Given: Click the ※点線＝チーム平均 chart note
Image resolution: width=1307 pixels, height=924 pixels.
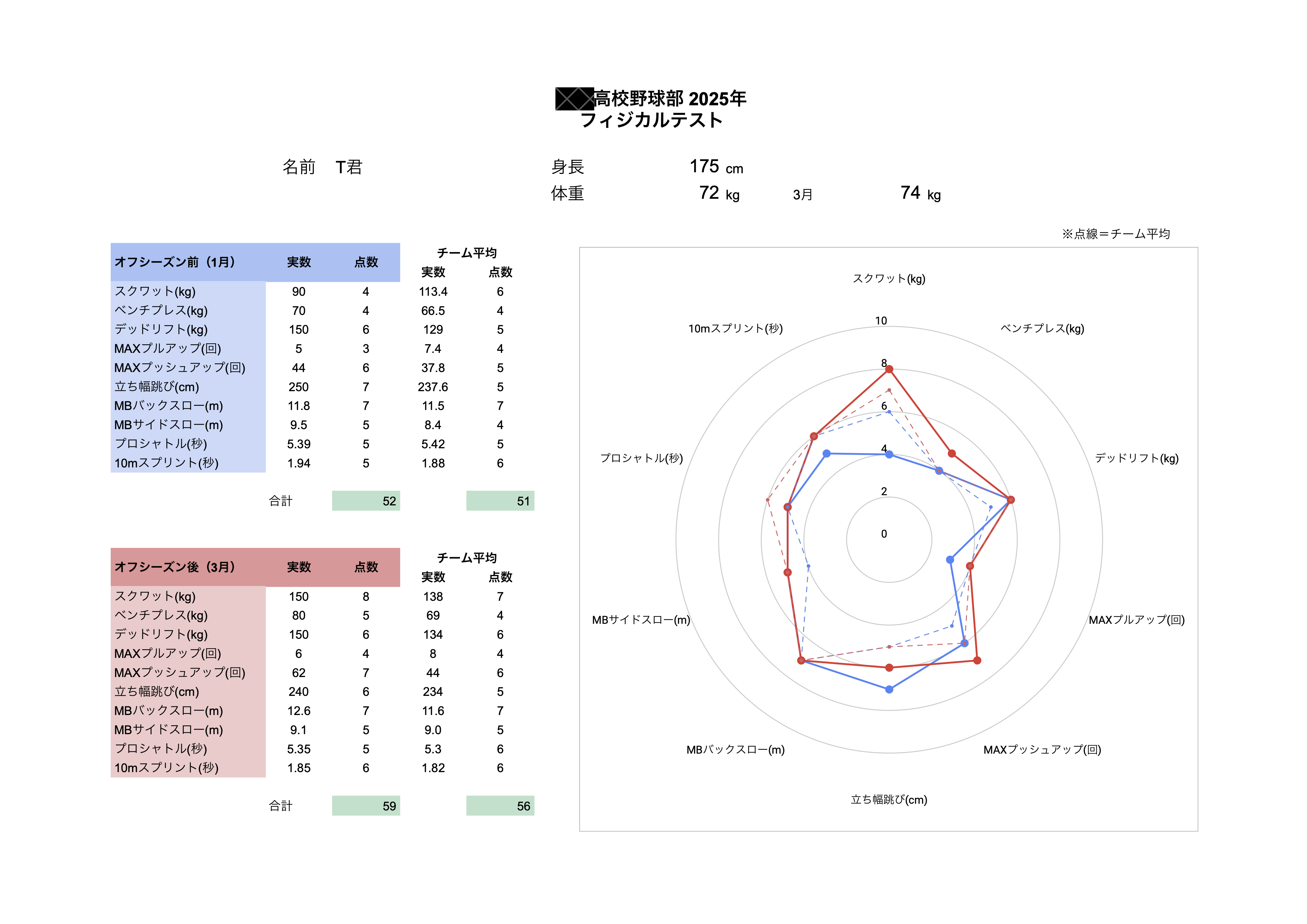Looking at the screenshot, I should click(1115, 234).
